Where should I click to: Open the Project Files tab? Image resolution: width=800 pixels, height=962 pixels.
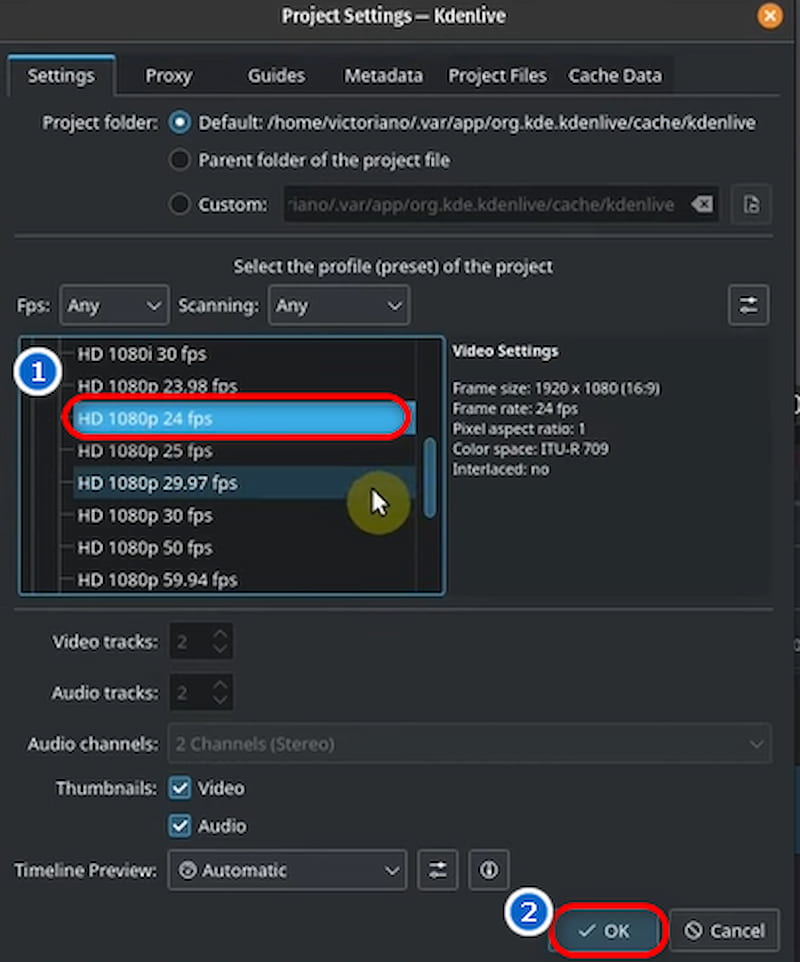(x=497, y=75)
